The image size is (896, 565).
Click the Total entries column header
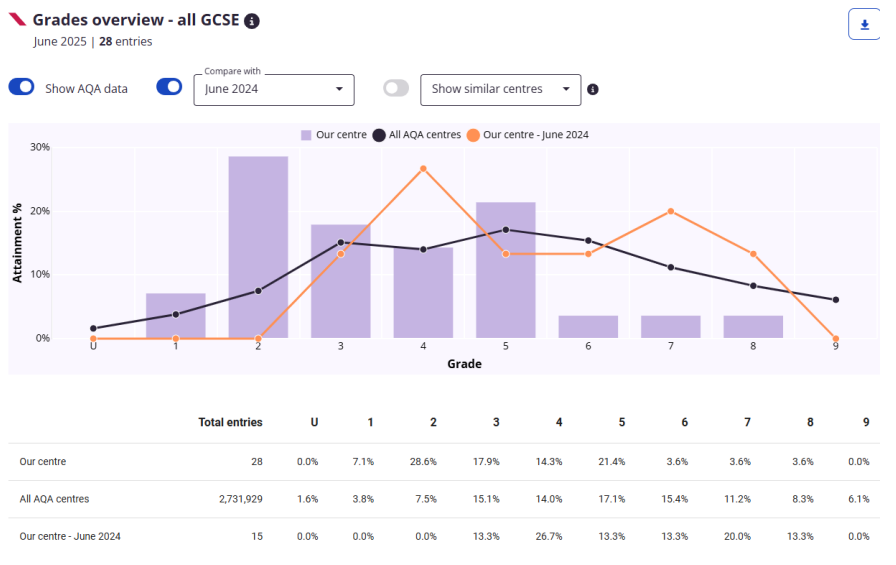[230, 422]
